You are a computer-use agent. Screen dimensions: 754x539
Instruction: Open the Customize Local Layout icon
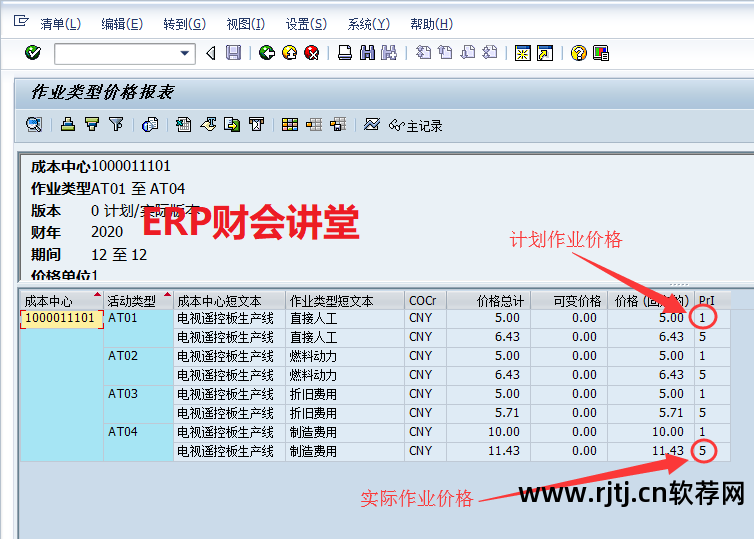(x=601, y=53)
